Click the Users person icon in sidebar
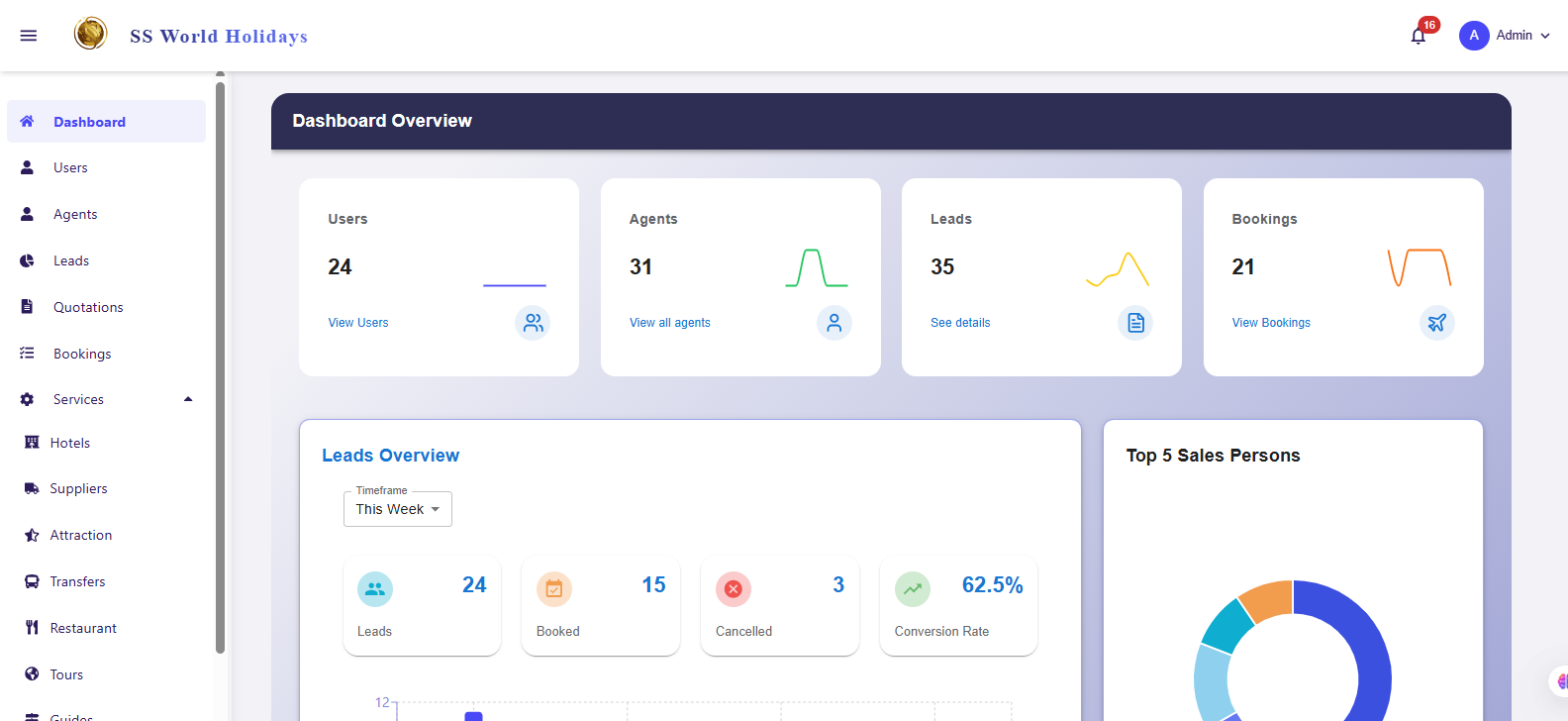1568x721 pixels. (x=28, y=167)
